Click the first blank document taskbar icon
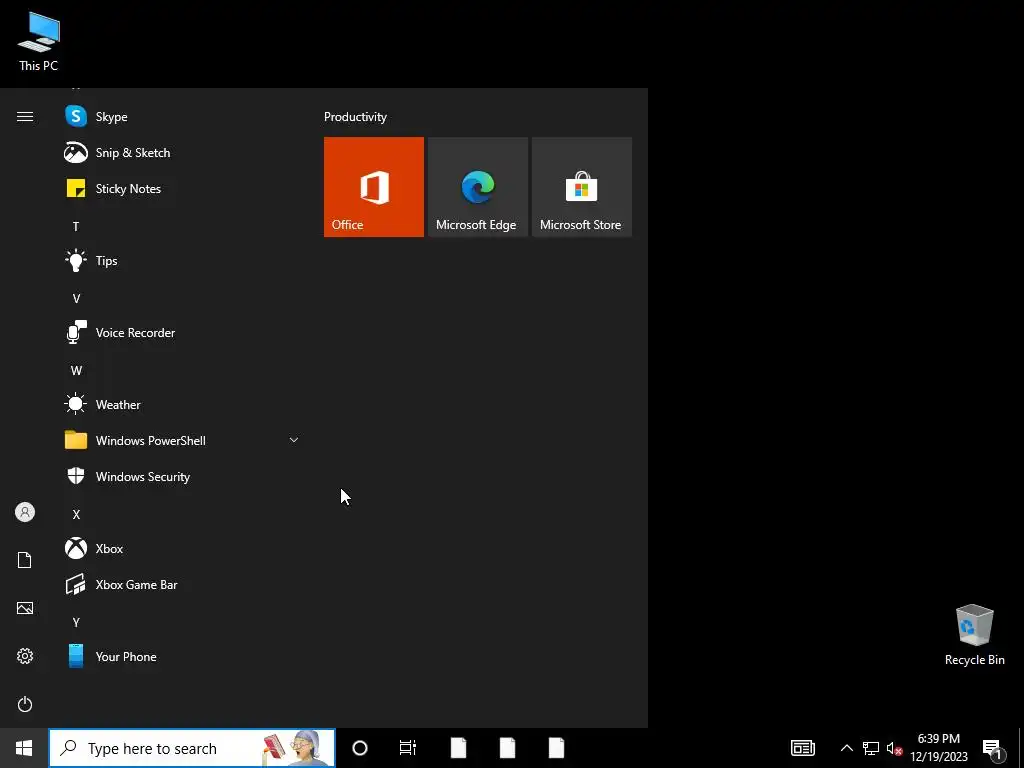This screenshot has height=768, width=1024. coord(458,748)
